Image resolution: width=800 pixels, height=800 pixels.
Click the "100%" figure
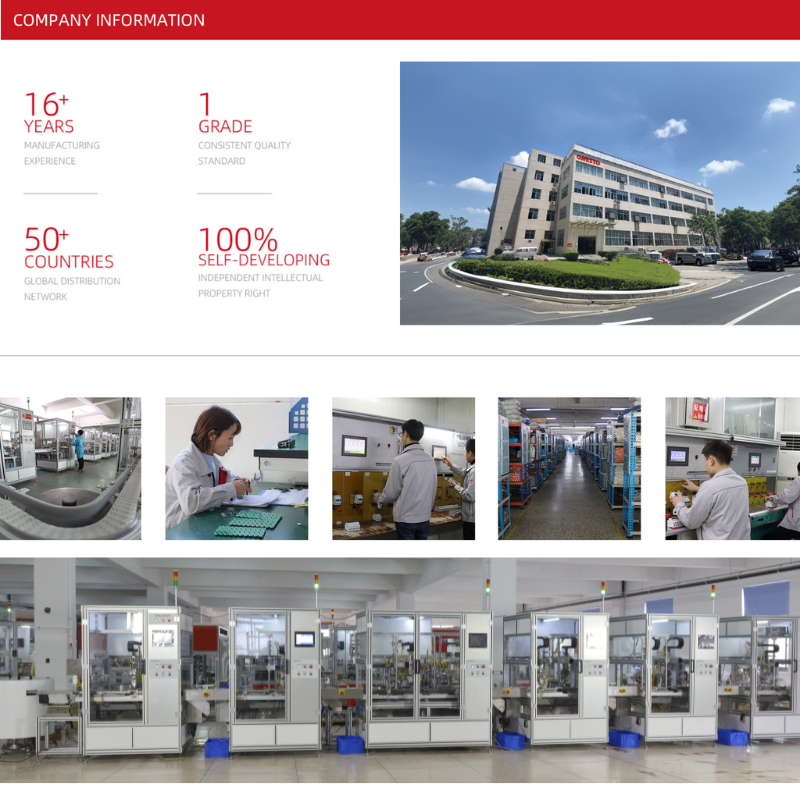pyautogui.click(x=238, y=239)
